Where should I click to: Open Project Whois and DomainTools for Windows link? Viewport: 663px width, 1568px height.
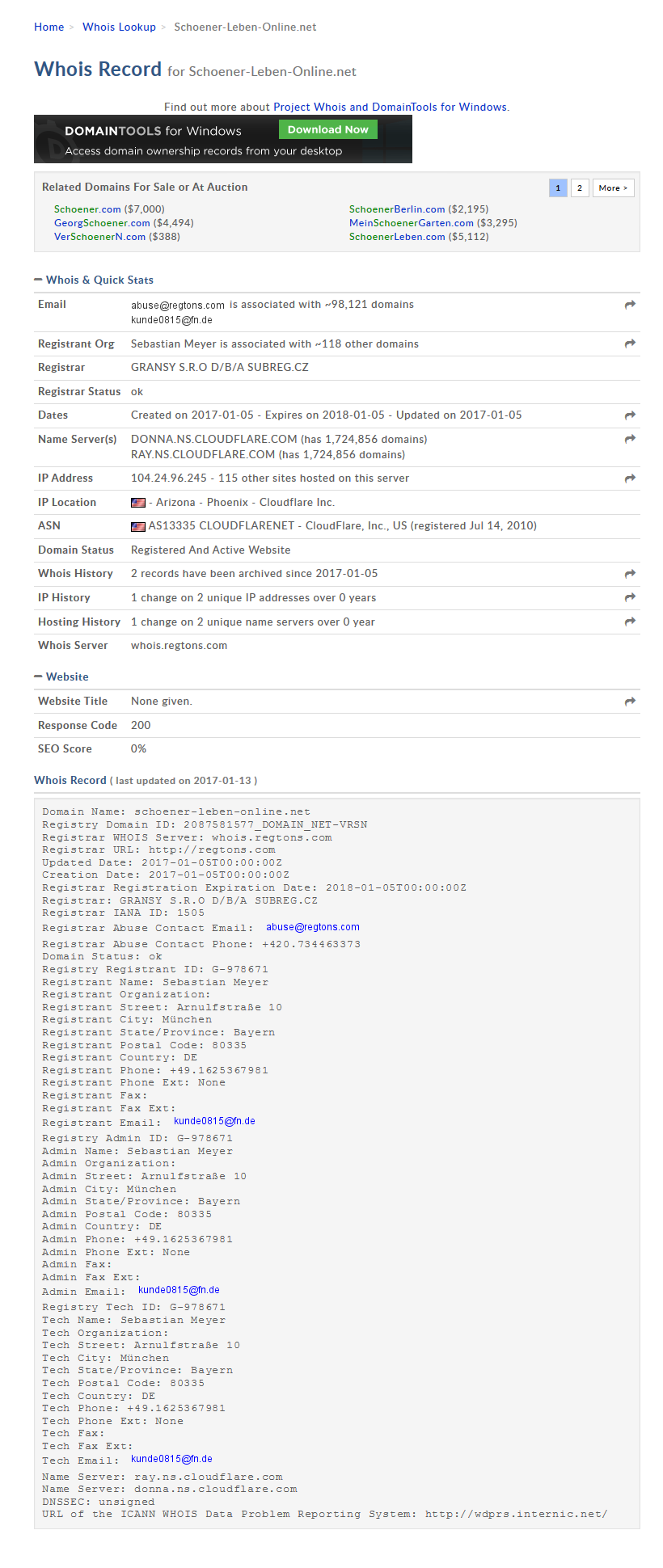tap(391, 107)
